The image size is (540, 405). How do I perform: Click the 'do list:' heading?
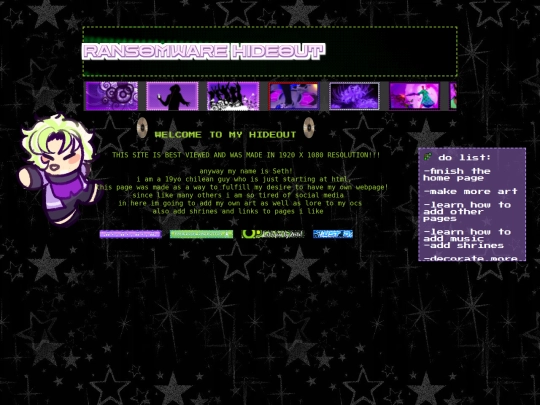(464, 157)
